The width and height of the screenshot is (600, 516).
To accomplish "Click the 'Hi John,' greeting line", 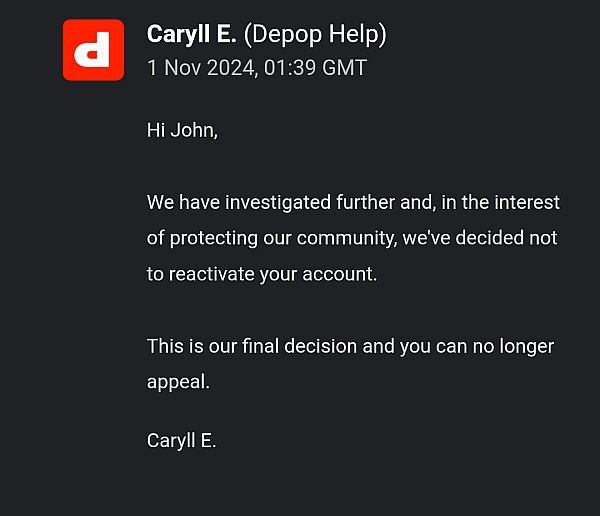I will tap(183, 130).
